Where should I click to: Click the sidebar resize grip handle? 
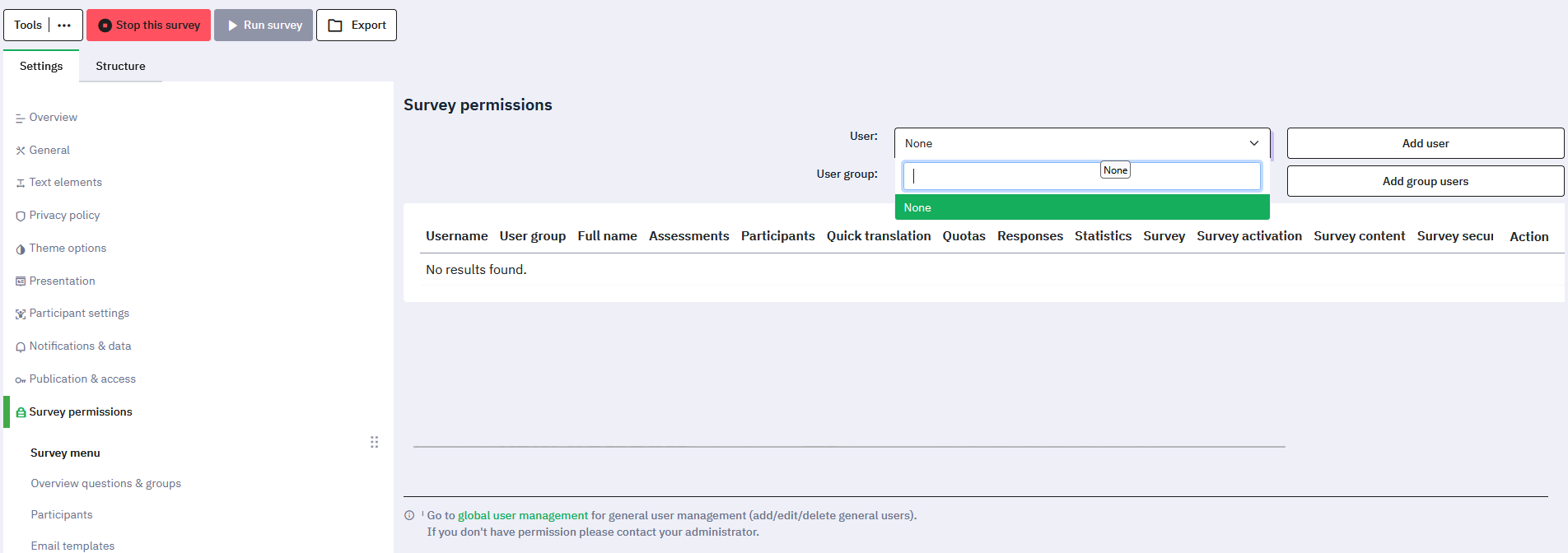coord(374,442)
